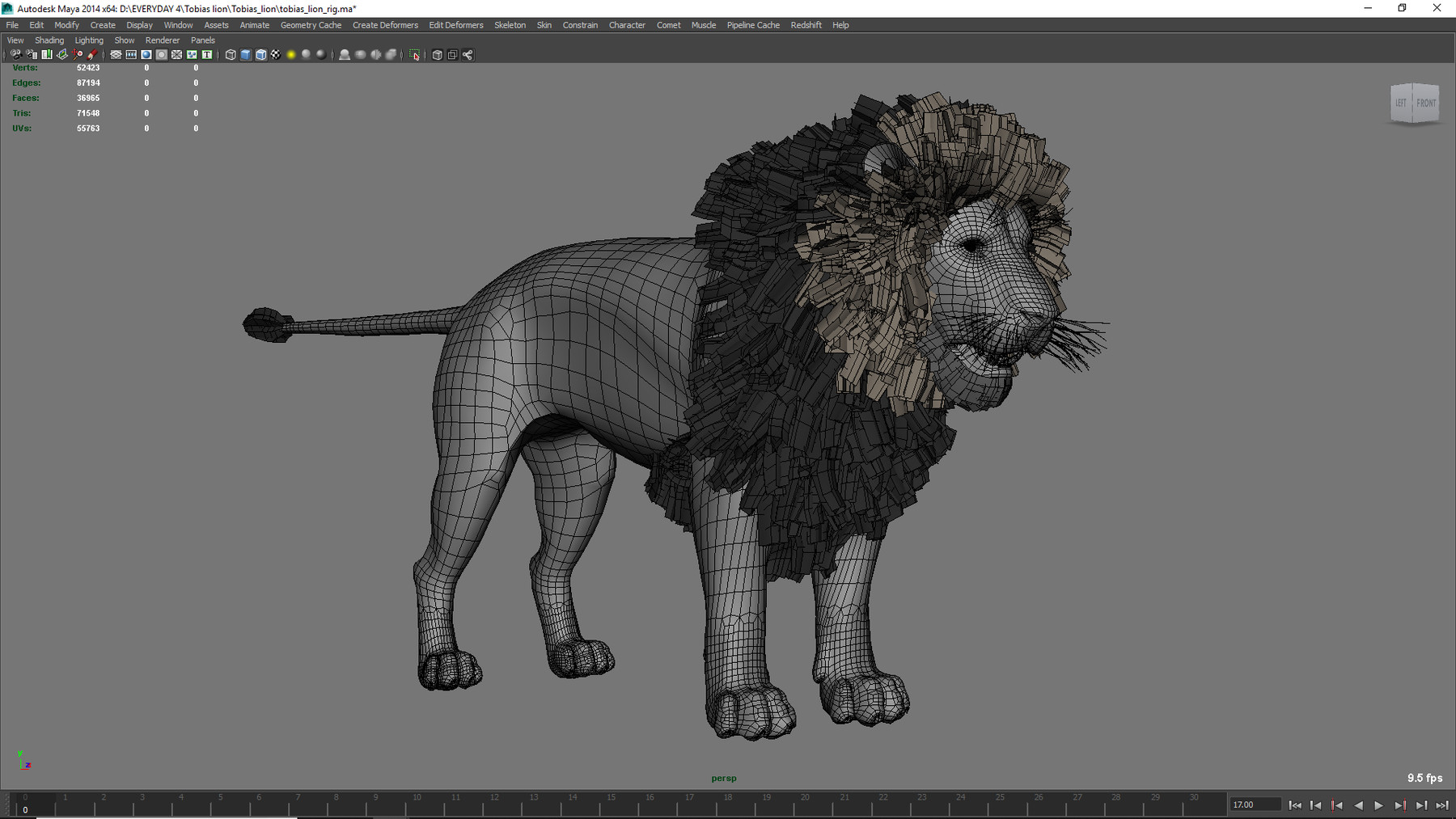
Task: Play animation backwards
Action: point(1358,805)
